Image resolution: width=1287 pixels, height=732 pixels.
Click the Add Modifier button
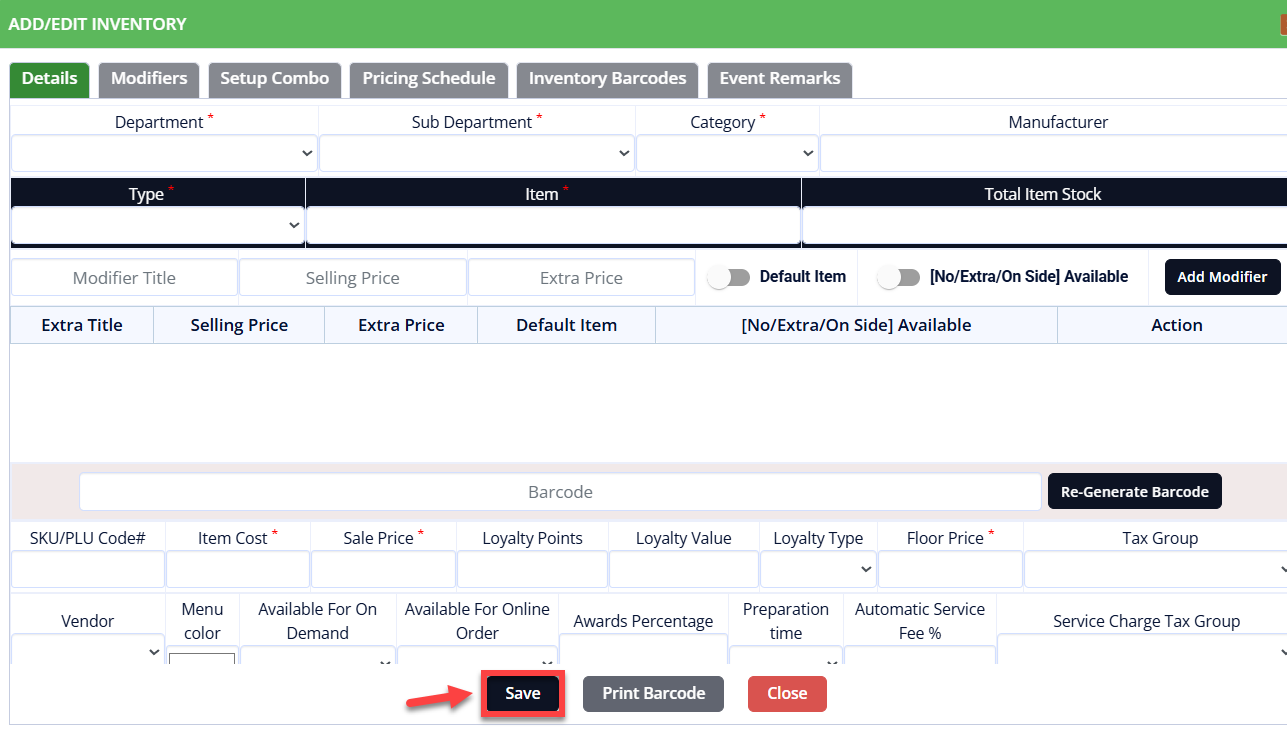1222,277
